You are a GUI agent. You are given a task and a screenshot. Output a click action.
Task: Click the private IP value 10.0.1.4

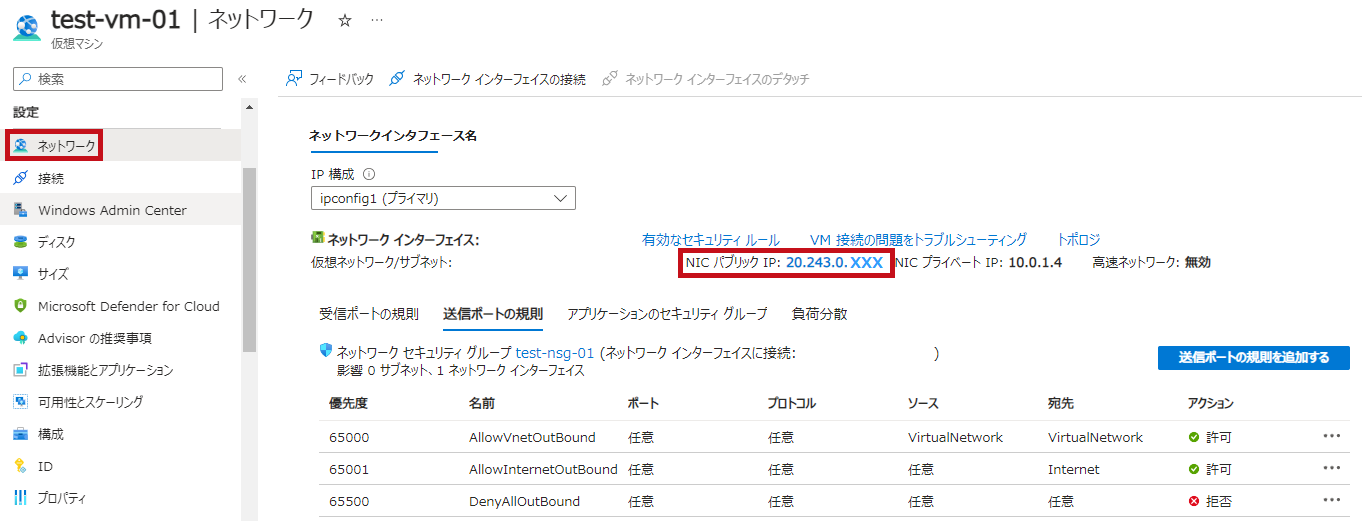tap(1035, 262)
